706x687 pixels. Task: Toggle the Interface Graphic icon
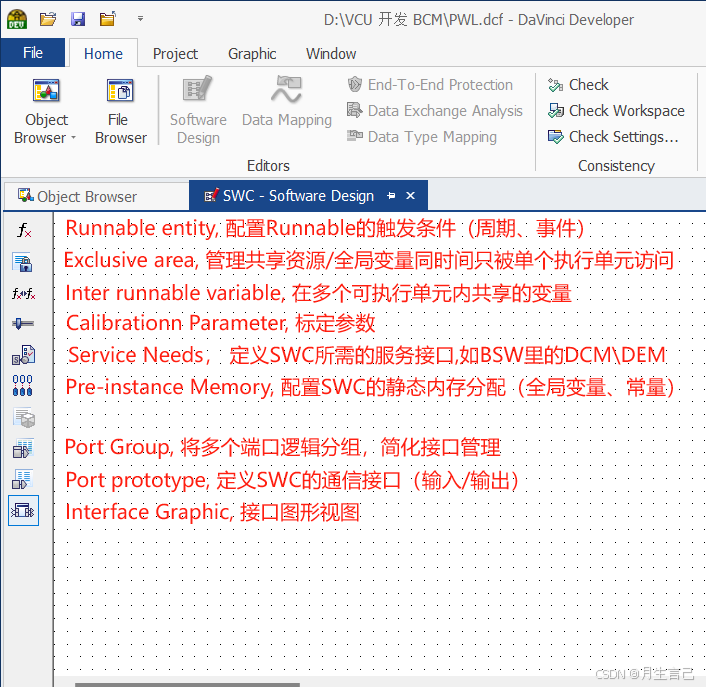pyautogui.click(x=23, y=511)
